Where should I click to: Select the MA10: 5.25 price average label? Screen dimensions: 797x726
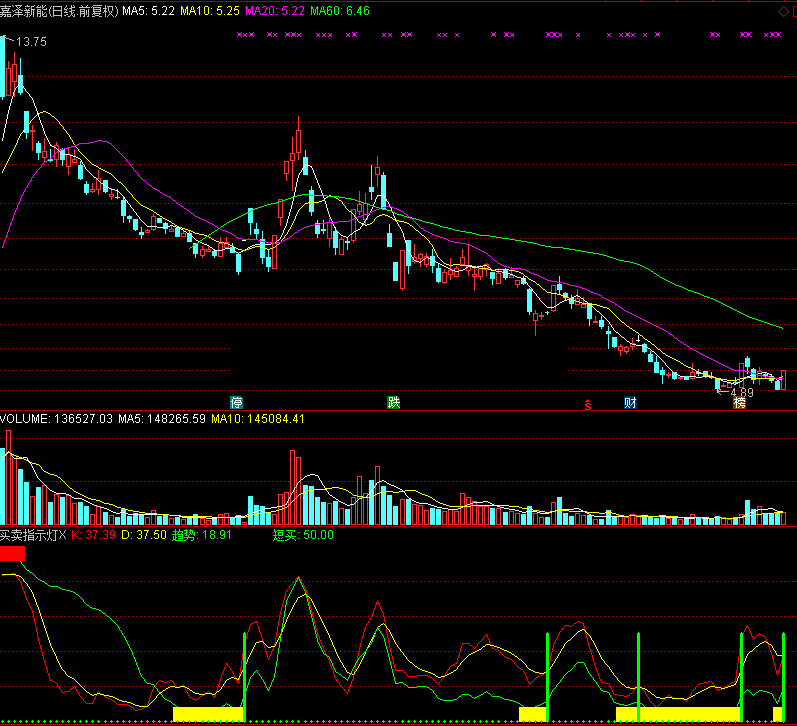210,11
